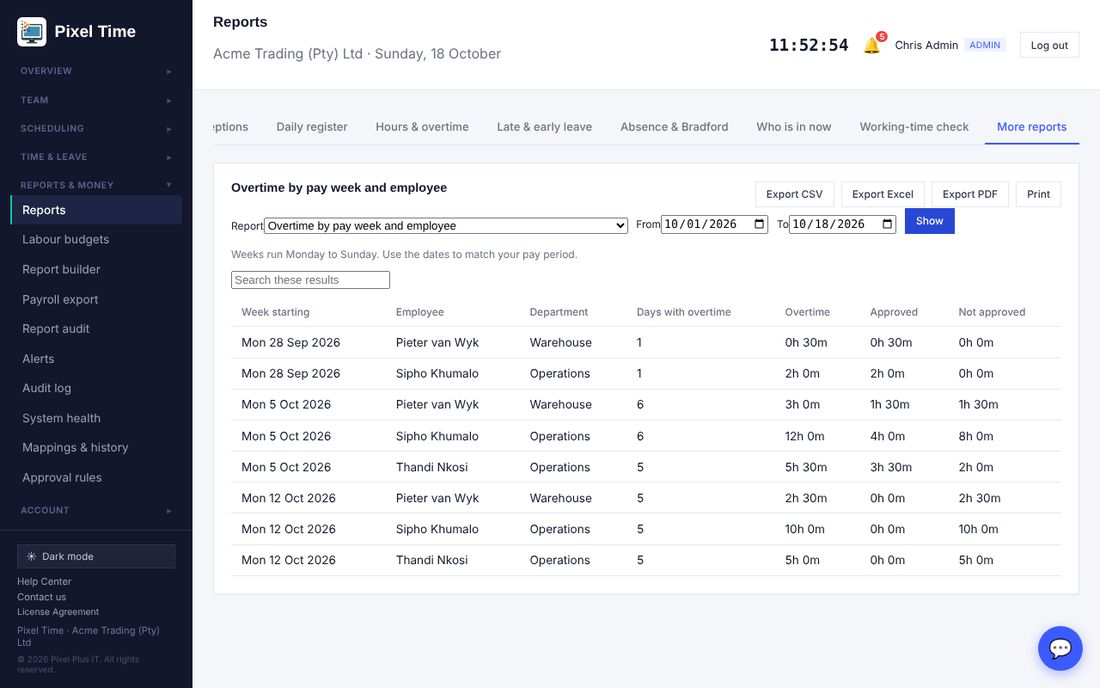Select the More reports tab
The width and height of the screenshot is (1100, 688).
pyautogui.click(x=1031, y=127)
